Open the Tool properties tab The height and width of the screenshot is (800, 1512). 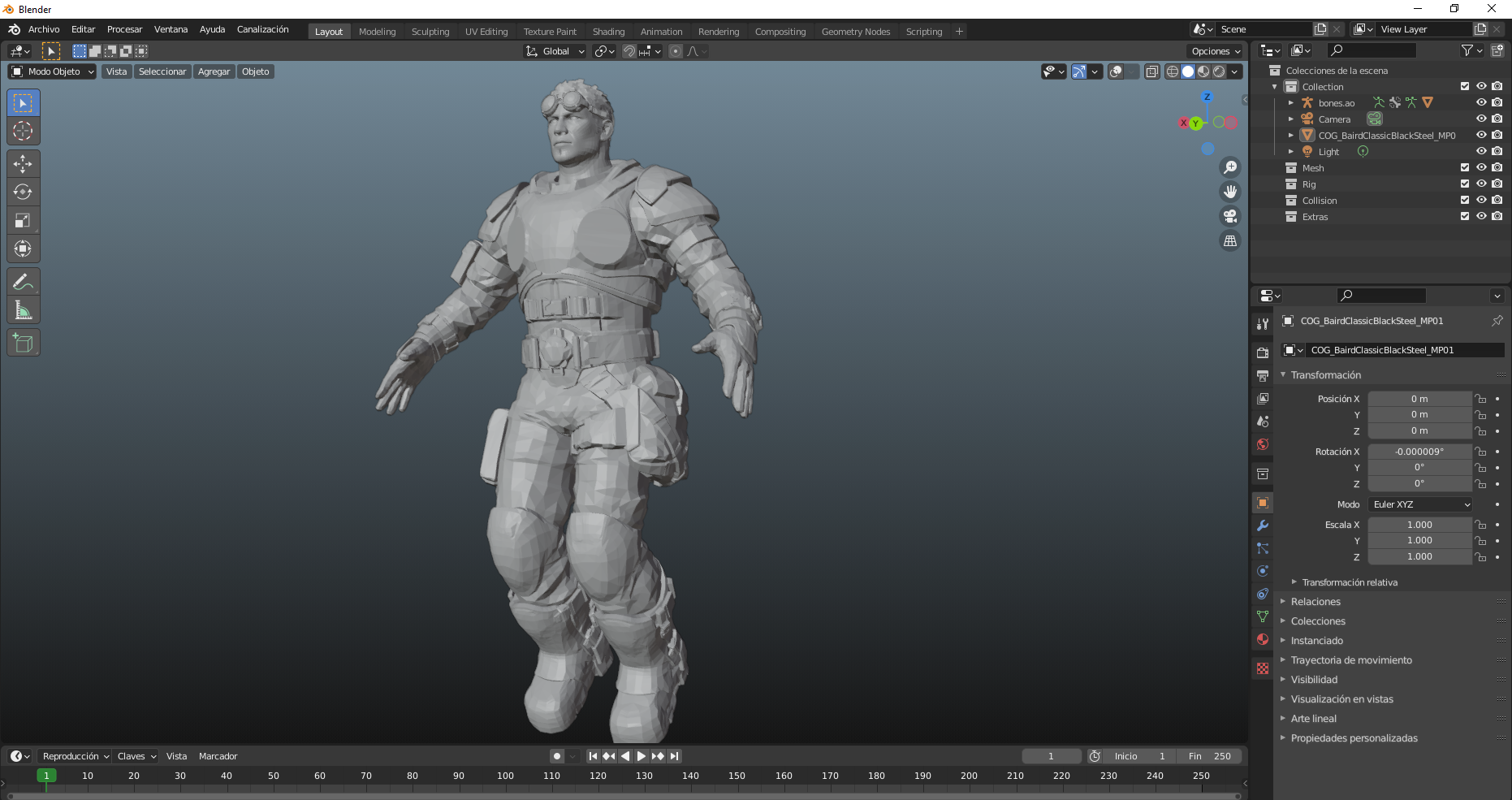1263,324
